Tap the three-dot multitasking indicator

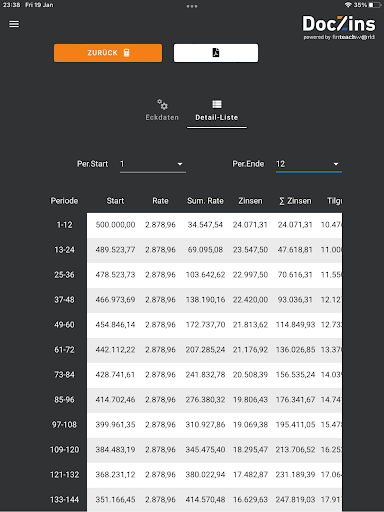coord(192,6)
